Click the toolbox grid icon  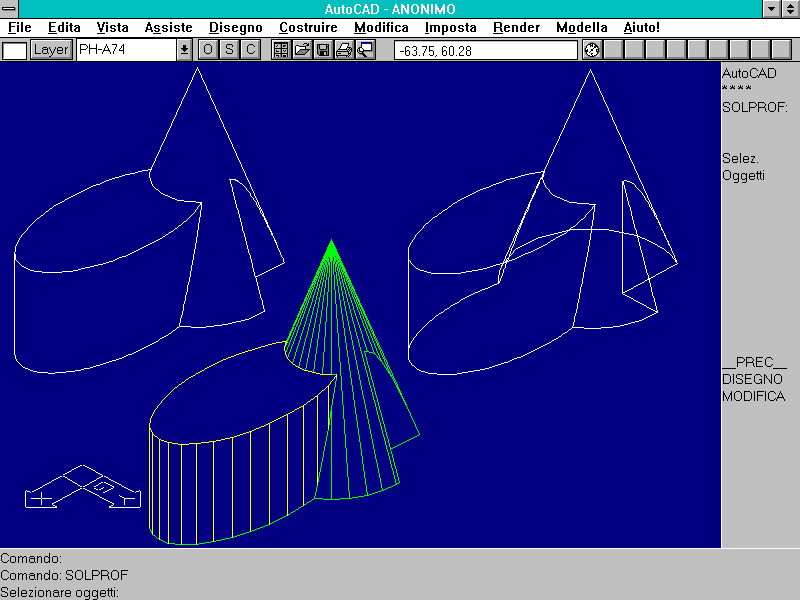281,49
